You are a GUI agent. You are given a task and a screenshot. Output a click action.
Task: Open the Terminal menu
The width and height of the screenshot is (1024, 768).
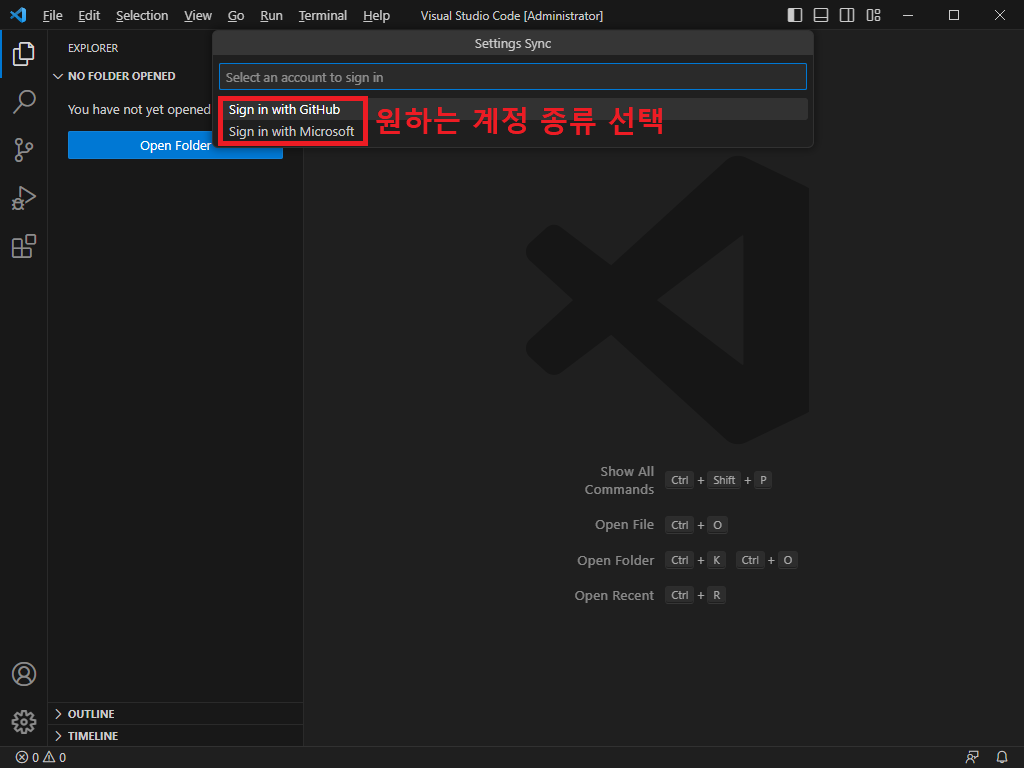pos(322,16)
